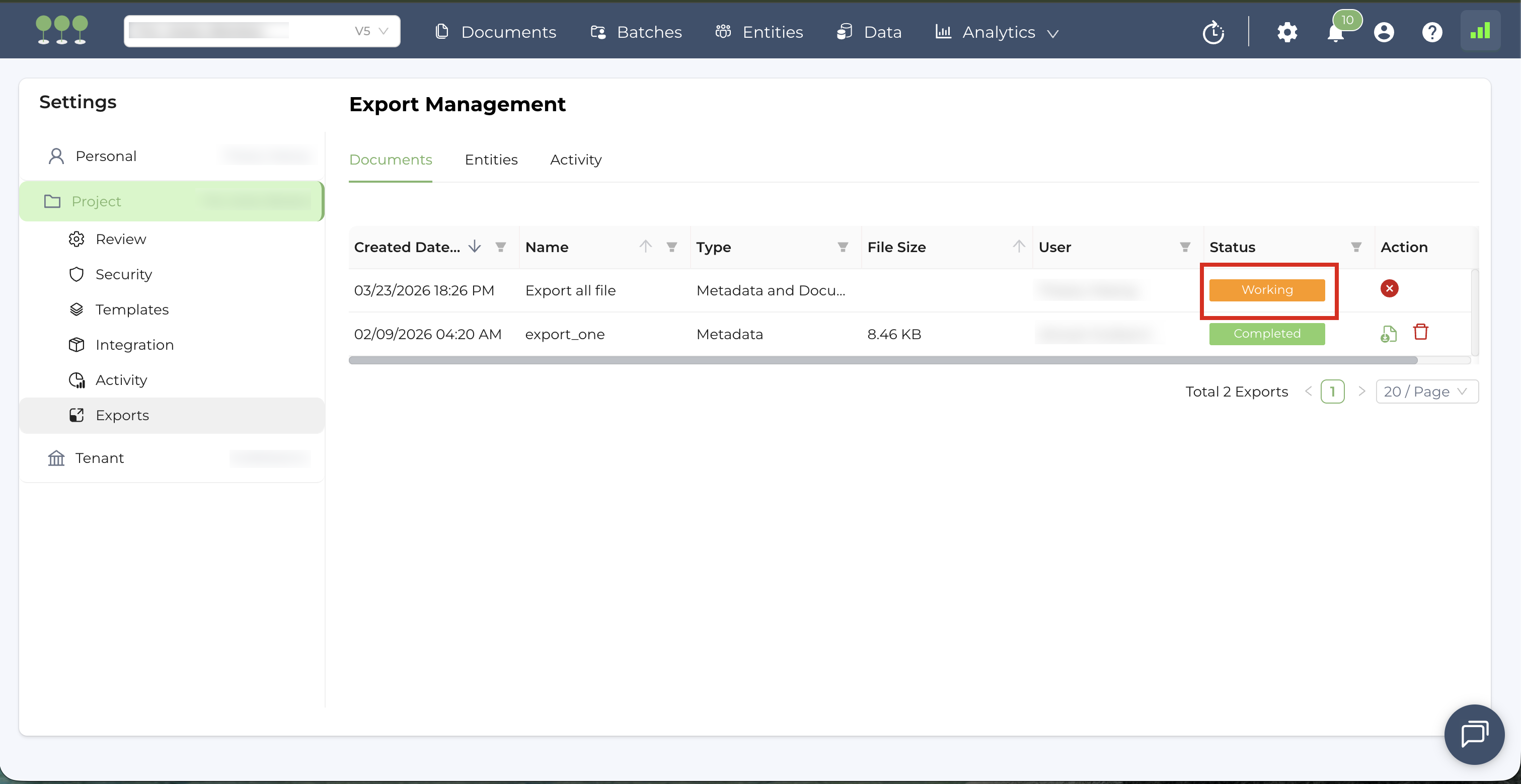Switch to the Activity export tab
Viewport: 1521px width, 784px height.
coord(575,160)
